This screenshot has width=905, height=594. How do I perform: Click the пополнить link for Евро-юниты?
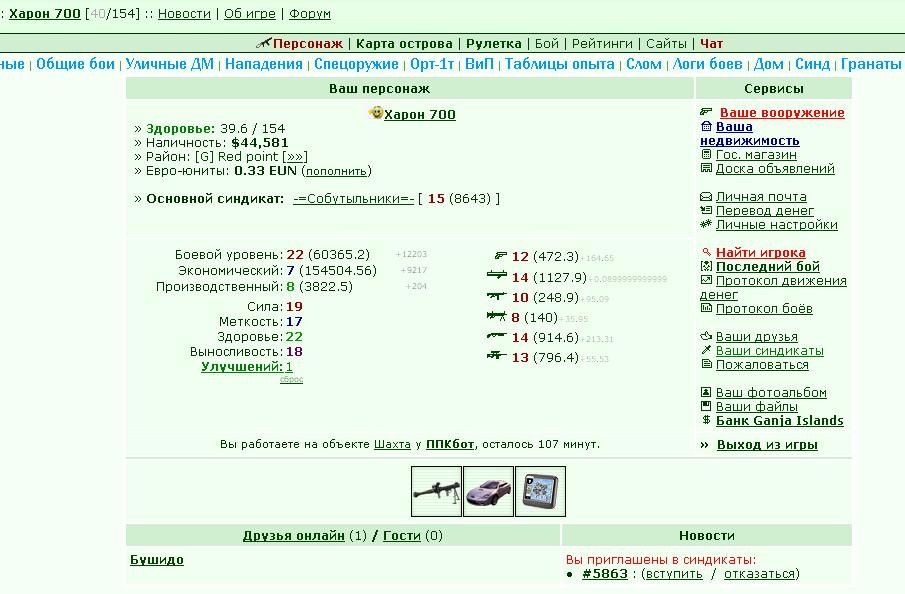336,171
